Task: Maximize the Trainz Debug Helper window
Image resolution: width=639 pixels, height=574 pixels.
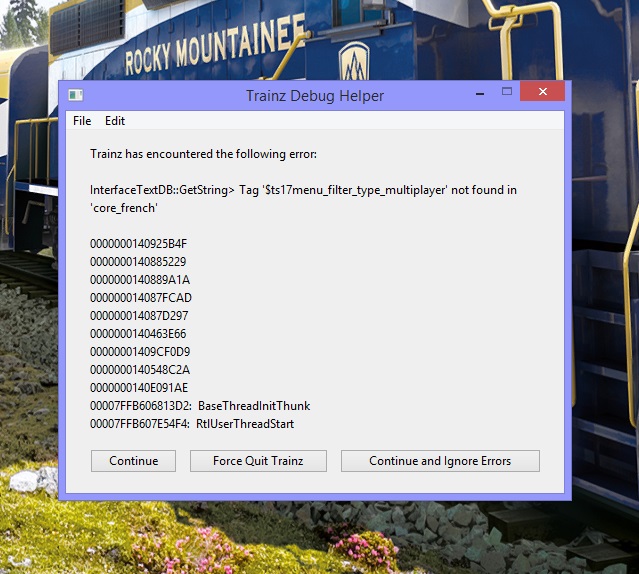Action: 507,91
